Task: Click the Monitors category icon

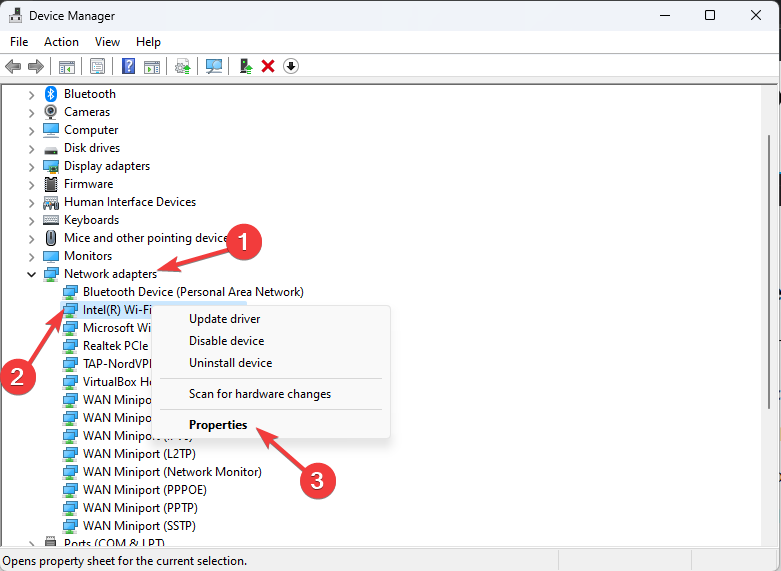Action: [51, 256]
